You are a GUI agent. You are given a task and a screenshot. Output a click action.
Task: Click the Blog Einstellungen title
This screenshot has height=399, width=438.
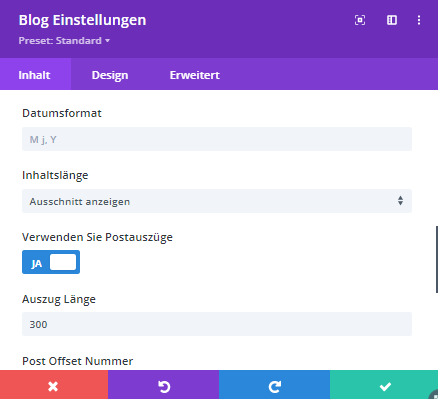[82, 20]
